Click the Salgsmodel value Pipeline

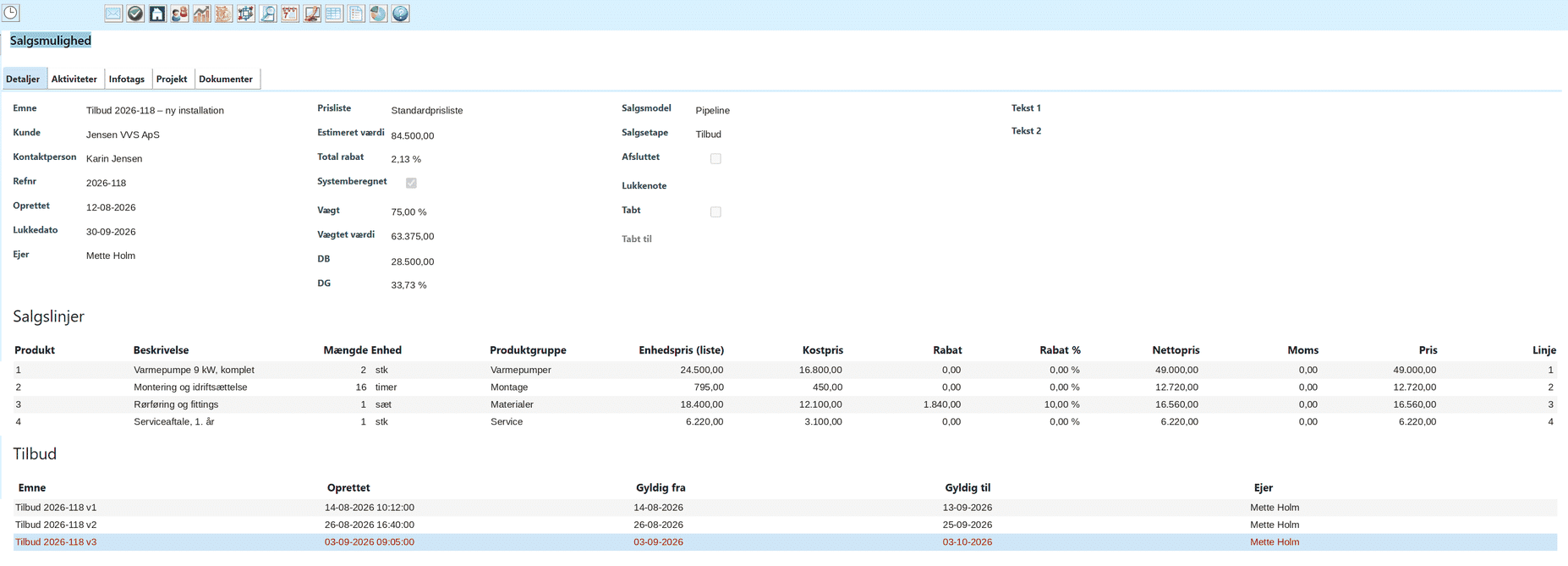pos(713,110)
